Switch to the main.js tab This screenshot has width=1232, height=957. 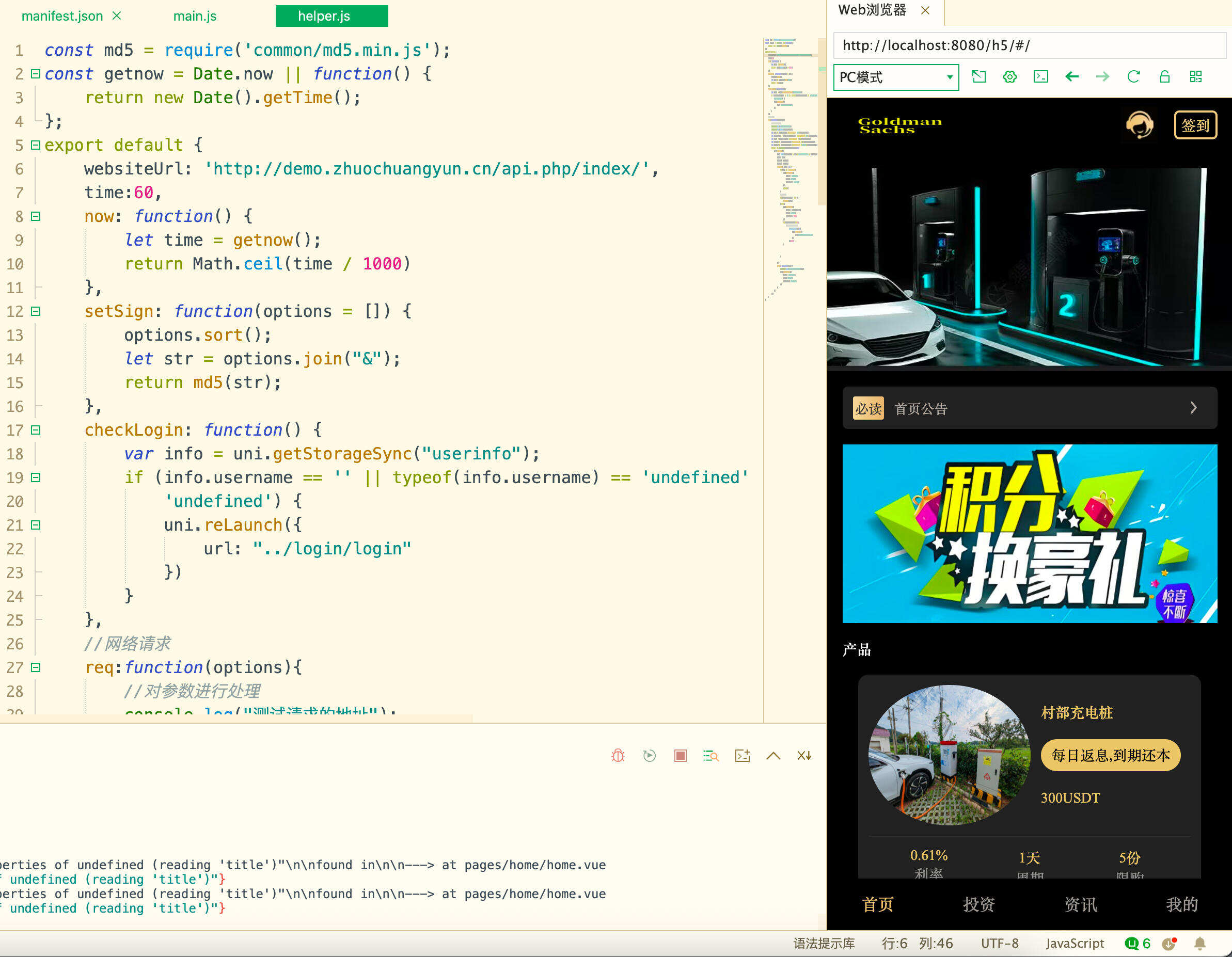pyautogui.click(x=195, y=16)
